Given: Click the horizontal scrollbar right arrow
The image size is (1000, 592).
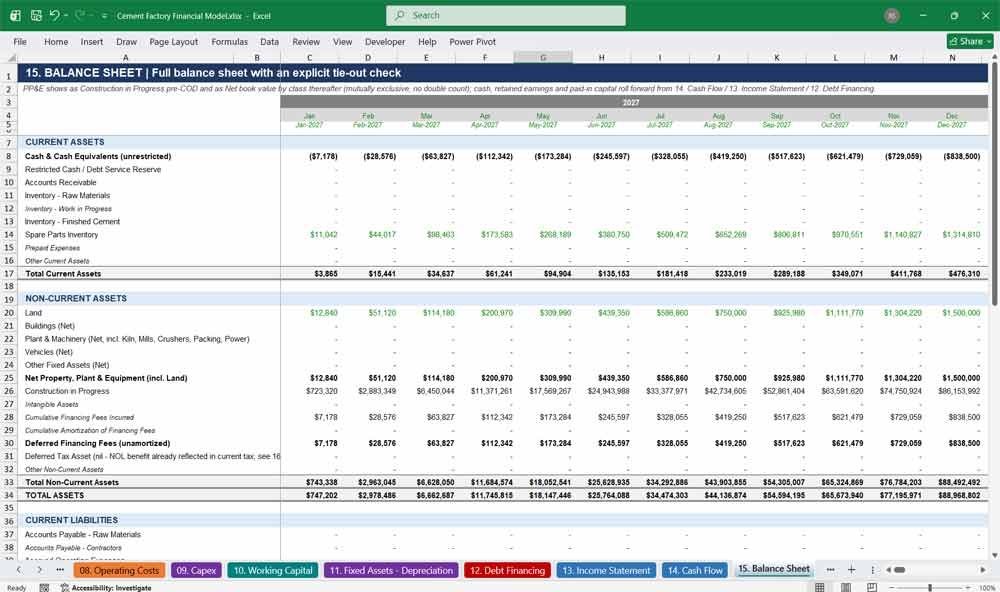Looking at the screenshot, I should coord(983,570).
